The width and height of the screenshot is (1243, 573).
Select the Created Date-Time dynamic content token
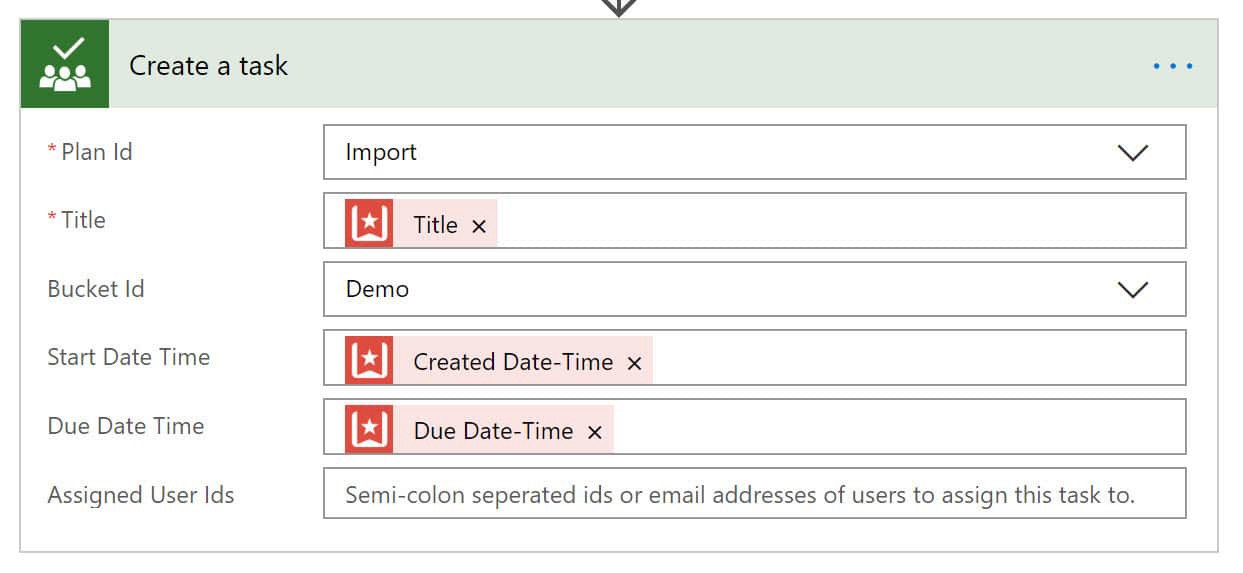(498, 360)
